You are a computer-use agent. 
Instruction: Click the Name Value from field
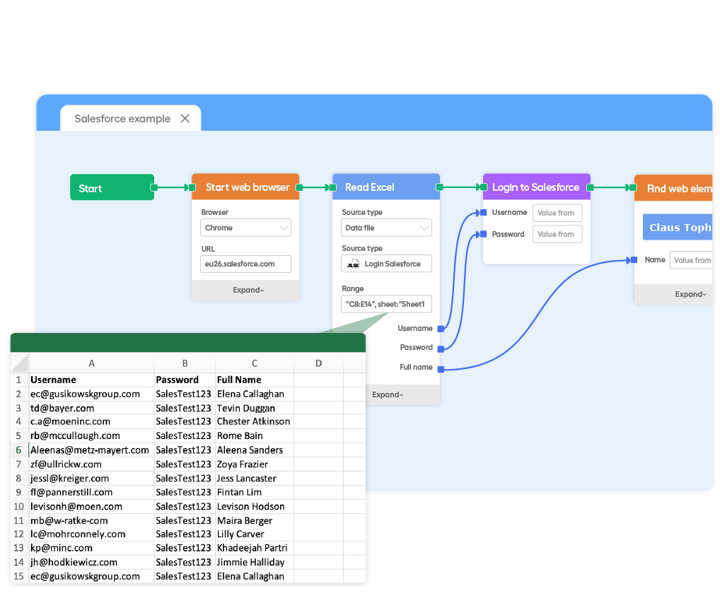coord(691,260)
